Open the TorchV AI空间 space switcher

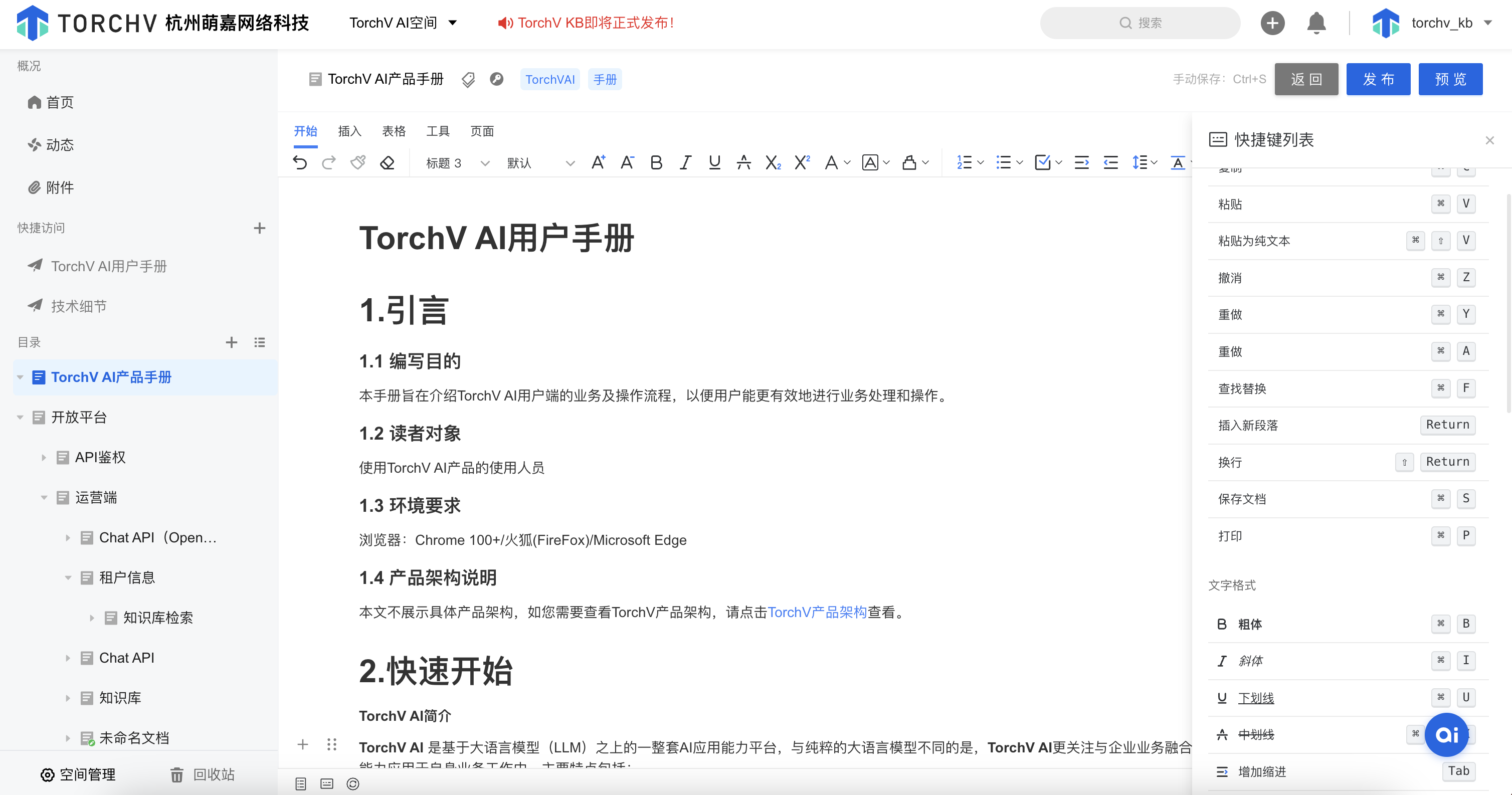403,23
